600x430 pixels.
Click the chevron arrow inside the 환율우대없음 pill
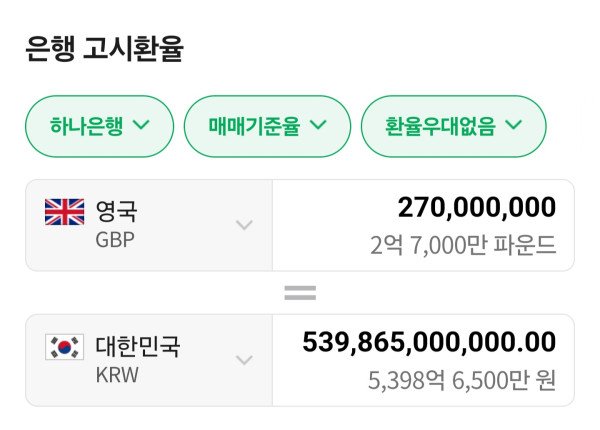pos(514,126)
